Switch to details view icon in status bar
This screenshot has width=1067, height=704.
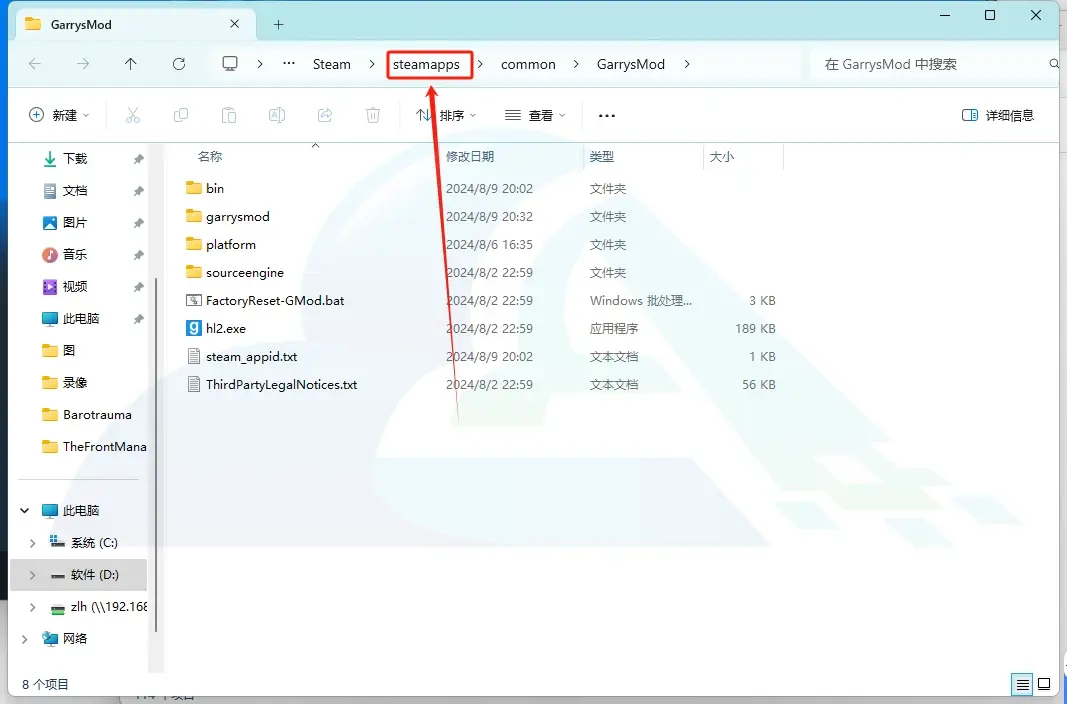tap(1022, 684)
